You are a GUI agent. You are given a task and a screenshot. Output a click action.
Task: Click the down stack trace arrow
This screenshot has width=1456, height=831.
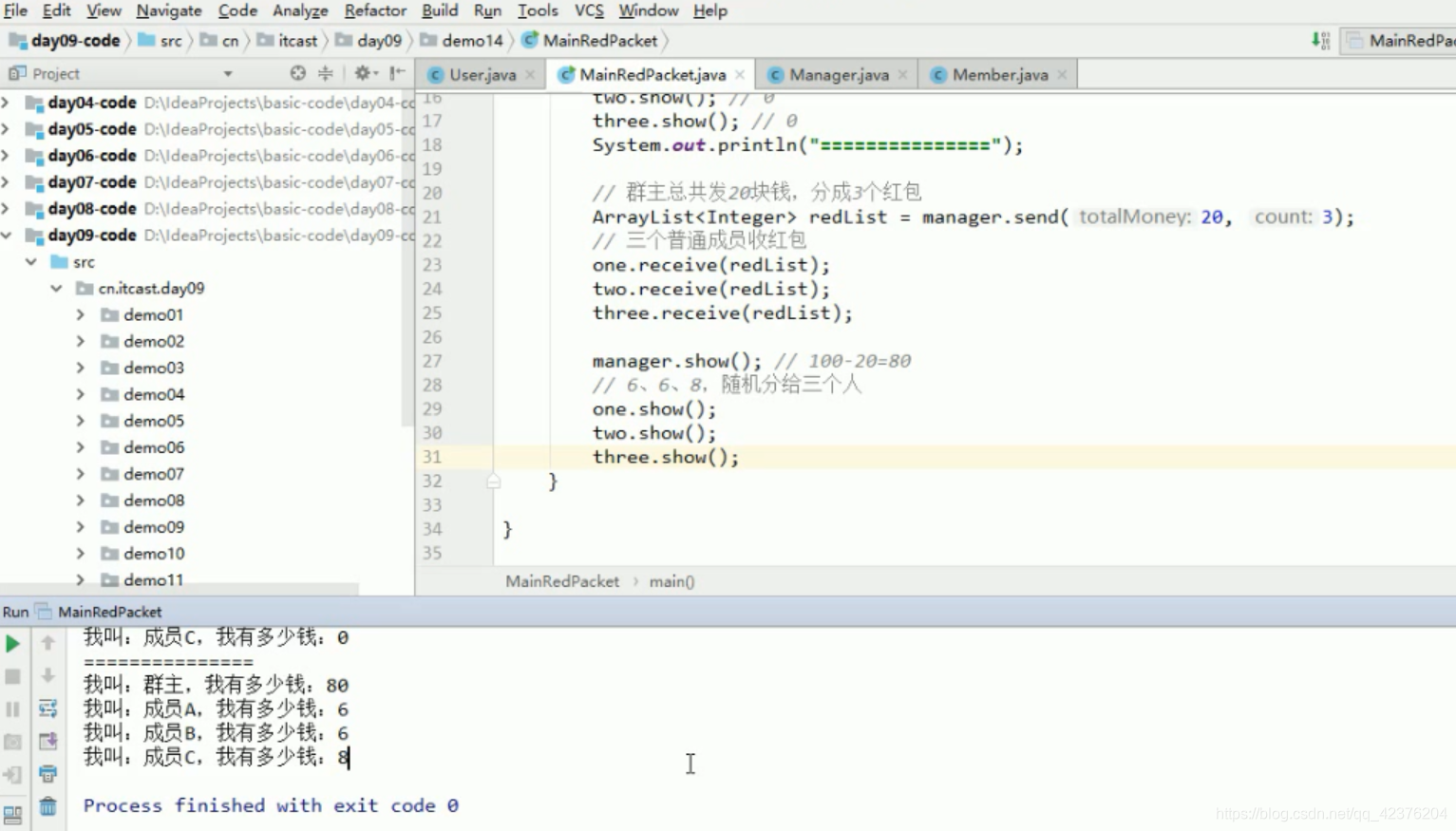pyautogui.click(x=47, y=675)
